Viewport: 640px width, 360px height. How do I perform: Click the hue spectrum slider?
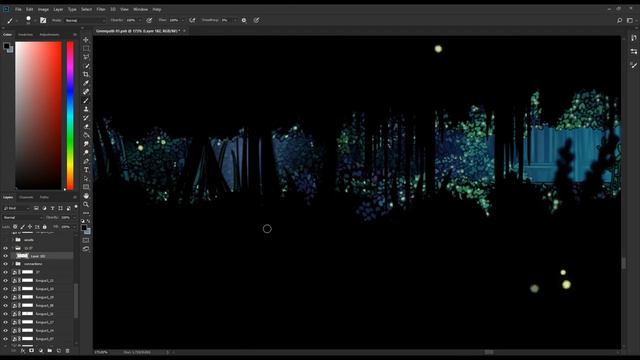70,116
